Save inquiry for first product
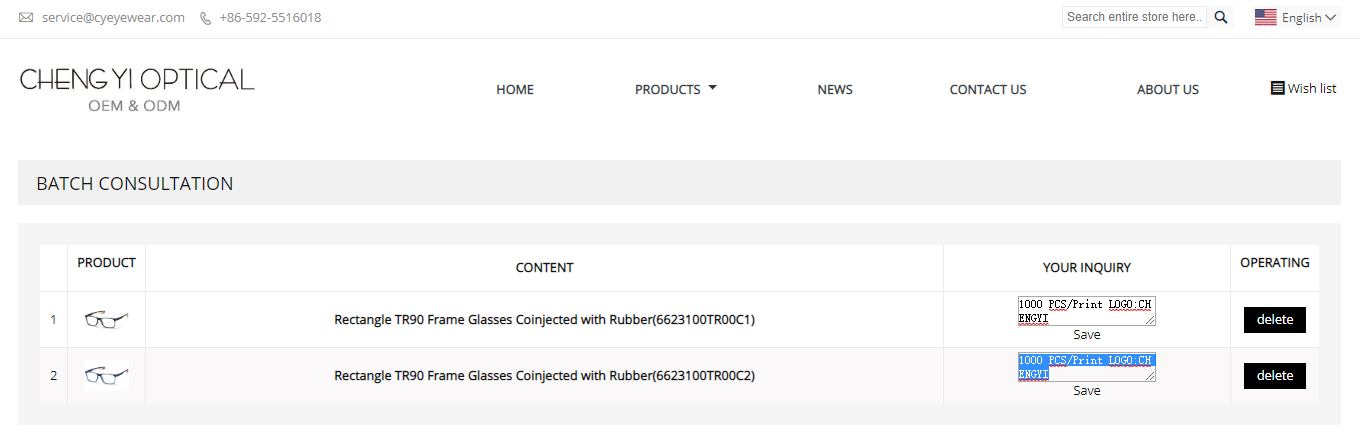The width and height of the screenshot is (1360, 432). click(x=1087, y=335)
